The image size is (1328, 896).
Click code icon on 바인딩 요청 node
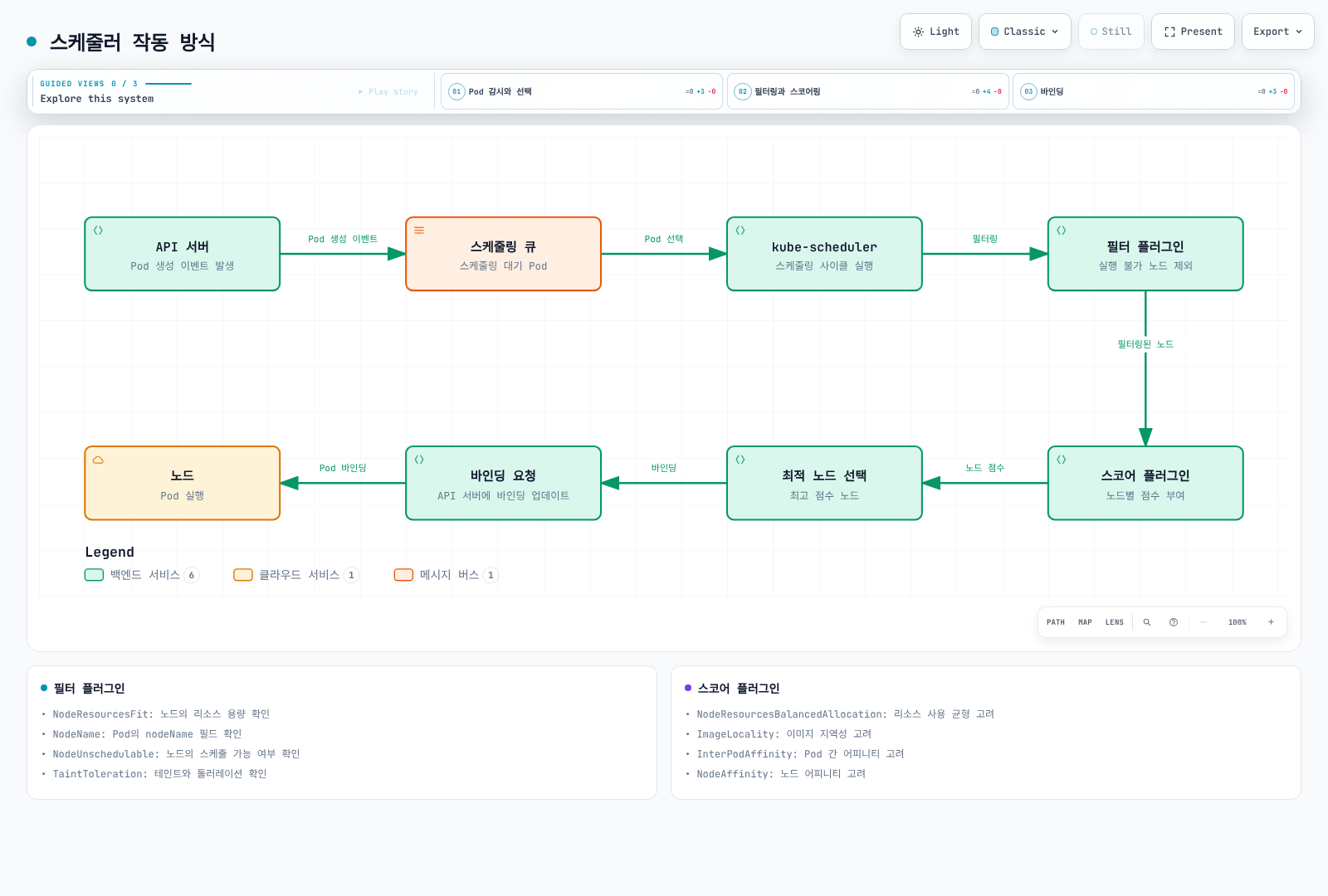pyautogui.click(x=419, y=460)
